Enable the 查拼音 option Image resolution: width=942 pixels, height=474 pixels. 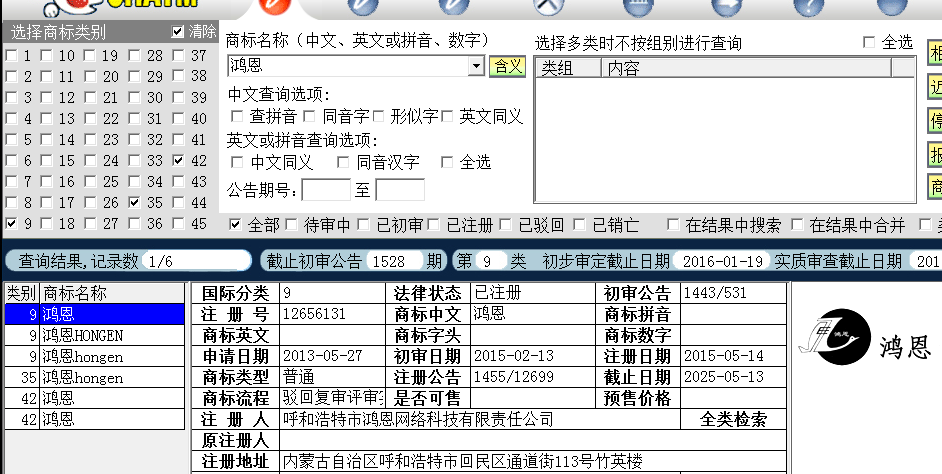click(x=237, y=116)
